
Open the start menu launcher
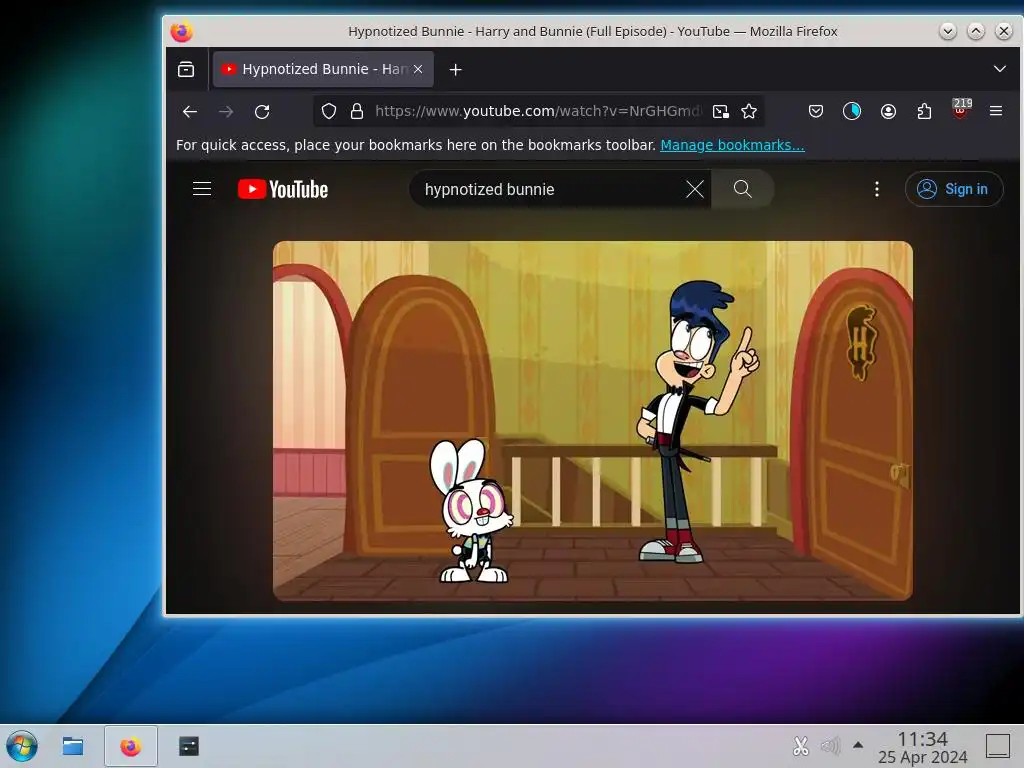click(x=22, y=746)
